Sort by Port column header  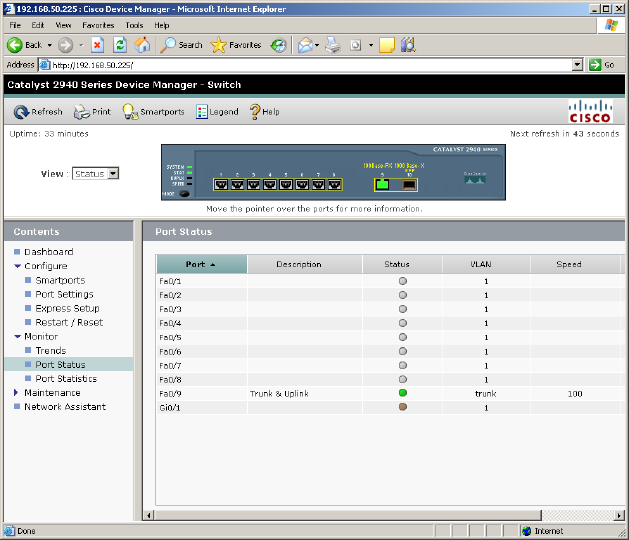tap(202, 264)
